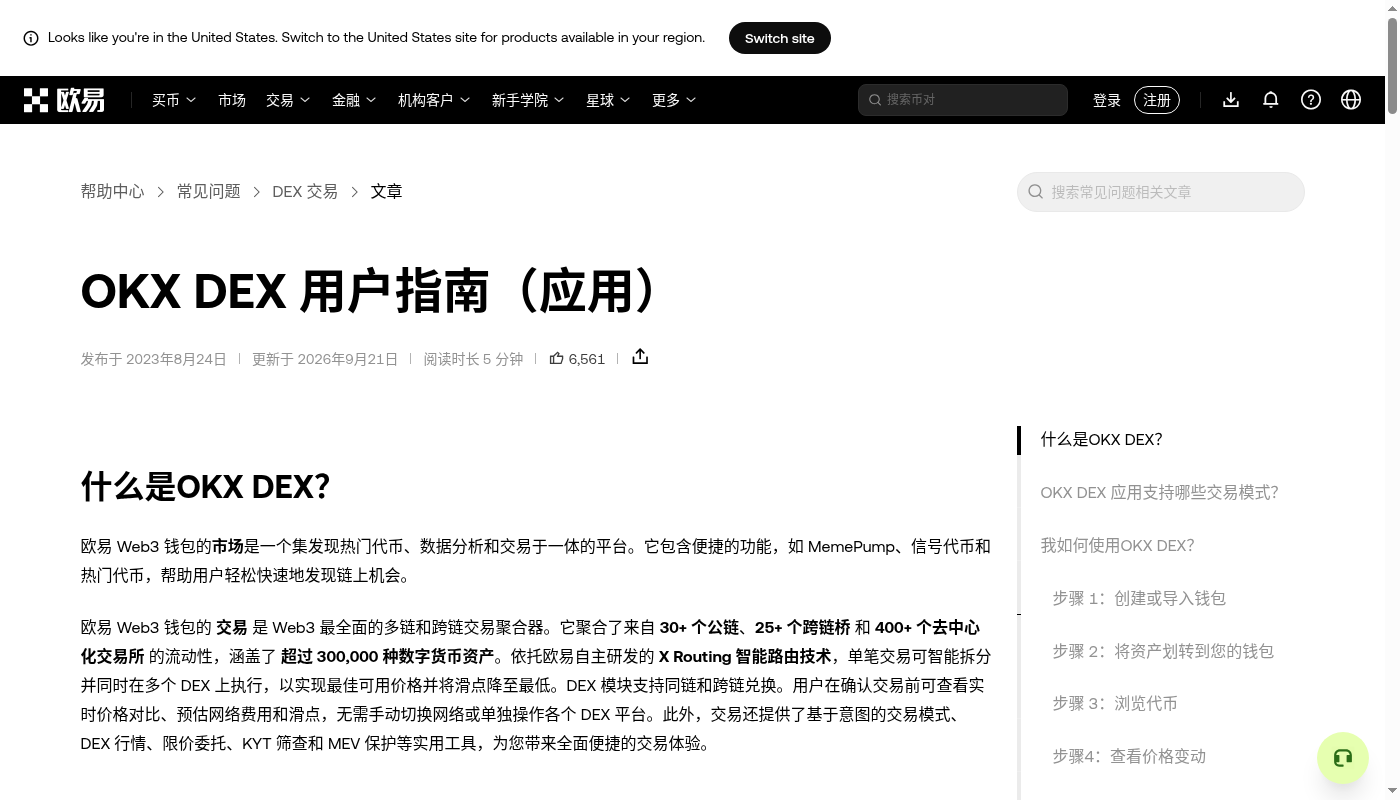Expand the 买币 dropdown menu
Screen dimensions: 1400x800
point(174,100)
